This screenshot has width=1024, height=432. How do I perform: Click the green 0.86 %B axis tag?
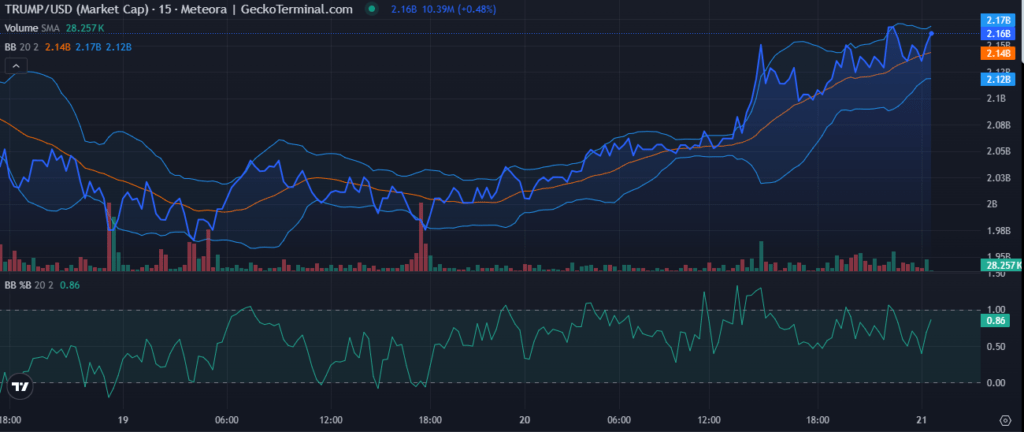point(996,320)
